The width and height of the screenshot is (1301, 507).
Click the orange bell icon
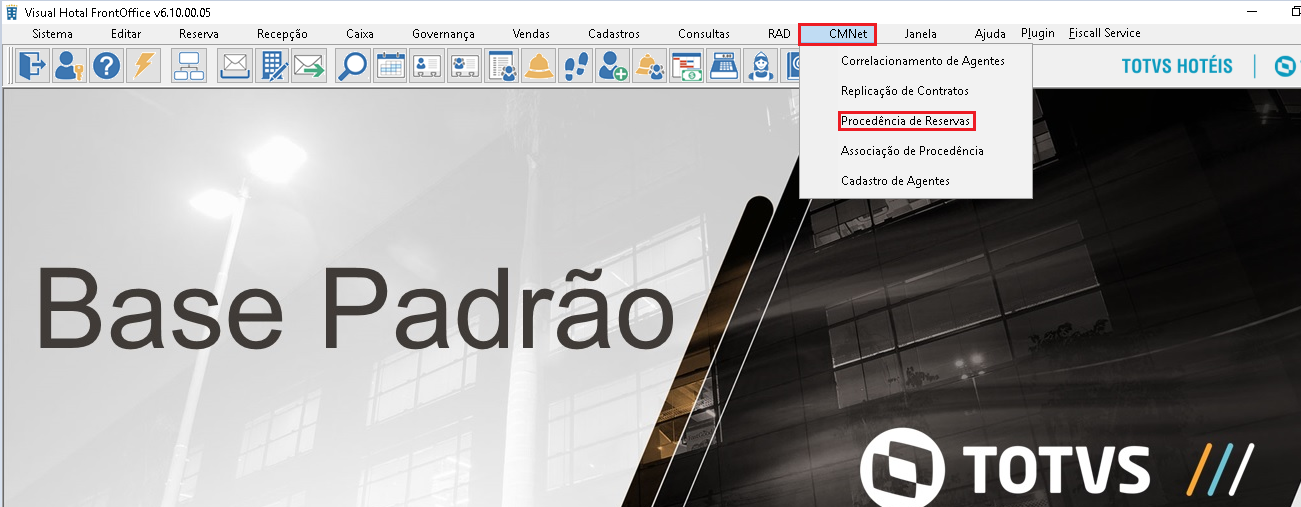point(539,67)
